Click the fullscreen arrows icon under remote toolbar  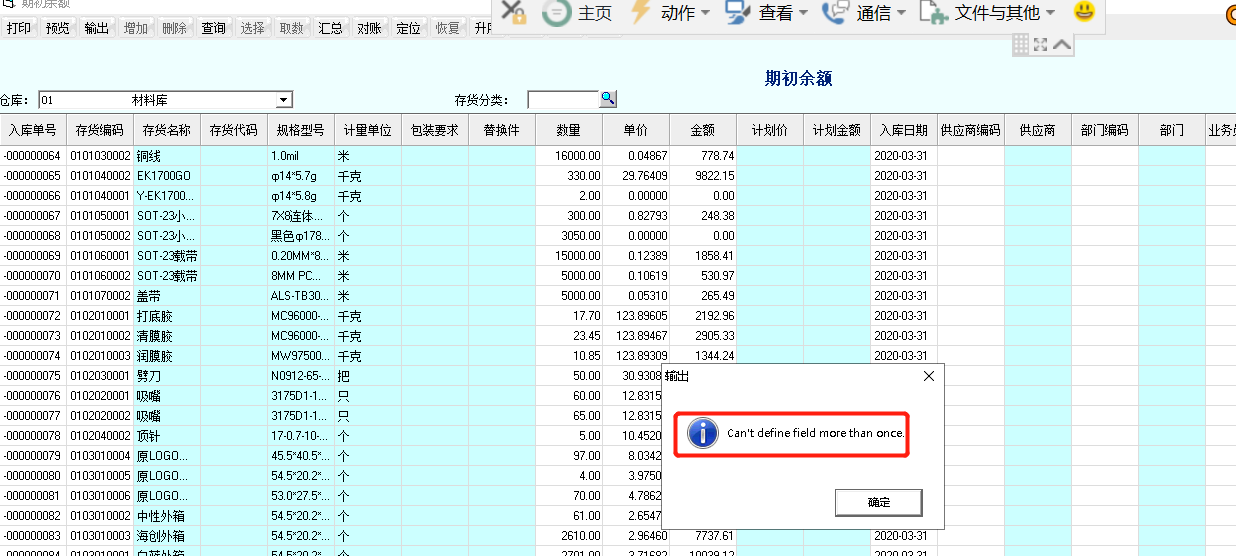pyautogui.click(x=1041, y=44)
